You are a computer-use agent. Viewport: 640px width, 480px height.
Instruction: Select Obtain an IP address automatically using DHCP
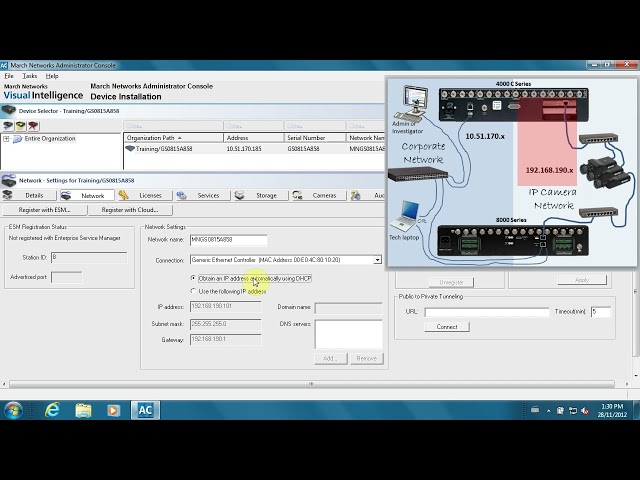[193, 278]
